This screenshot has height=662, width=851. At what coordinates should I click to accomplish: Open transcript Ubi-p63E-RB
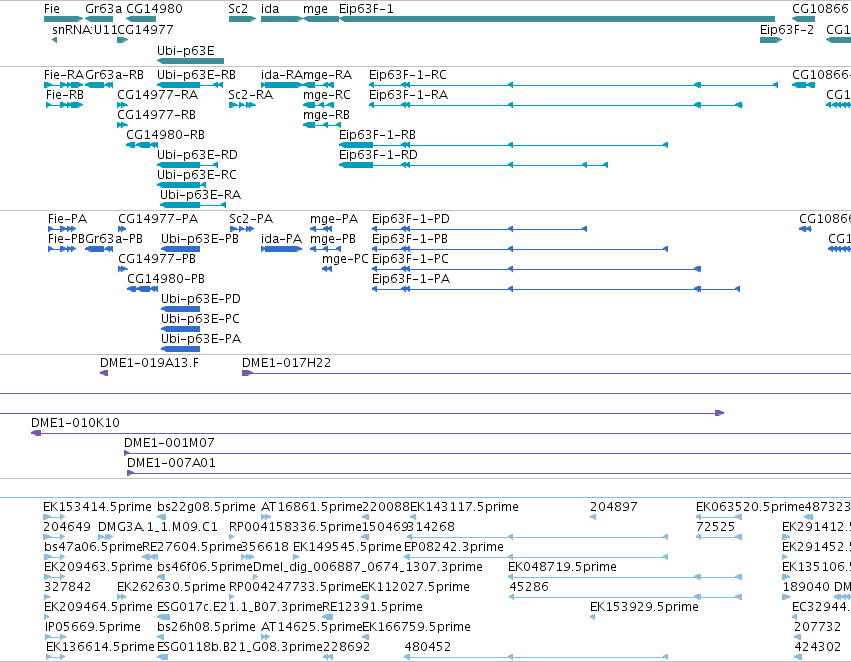tap(190, 85)
